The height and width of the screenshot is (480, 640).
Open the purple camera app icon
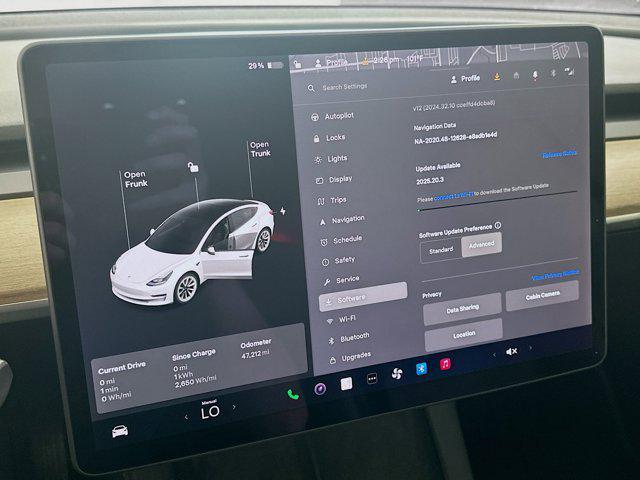pyautogui.click(x=320, y=389)
